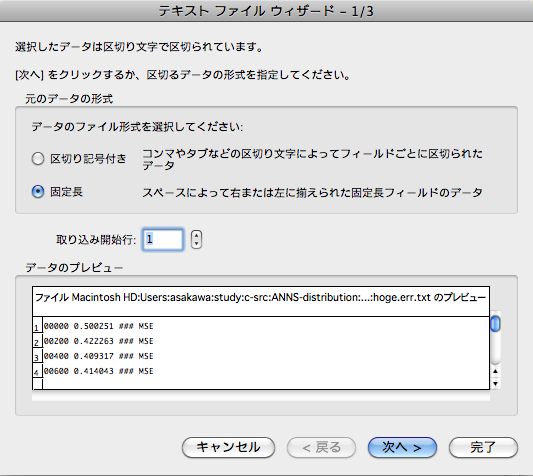
Task: Click the horizontal preview scrollbar
Action: click(261, 396)
